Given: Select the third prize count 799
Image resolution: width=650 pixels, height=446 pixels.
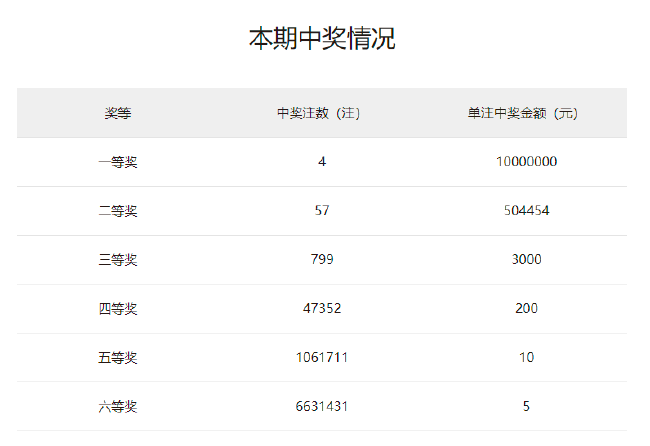Looking at the screenshot, I should (322, 260).
